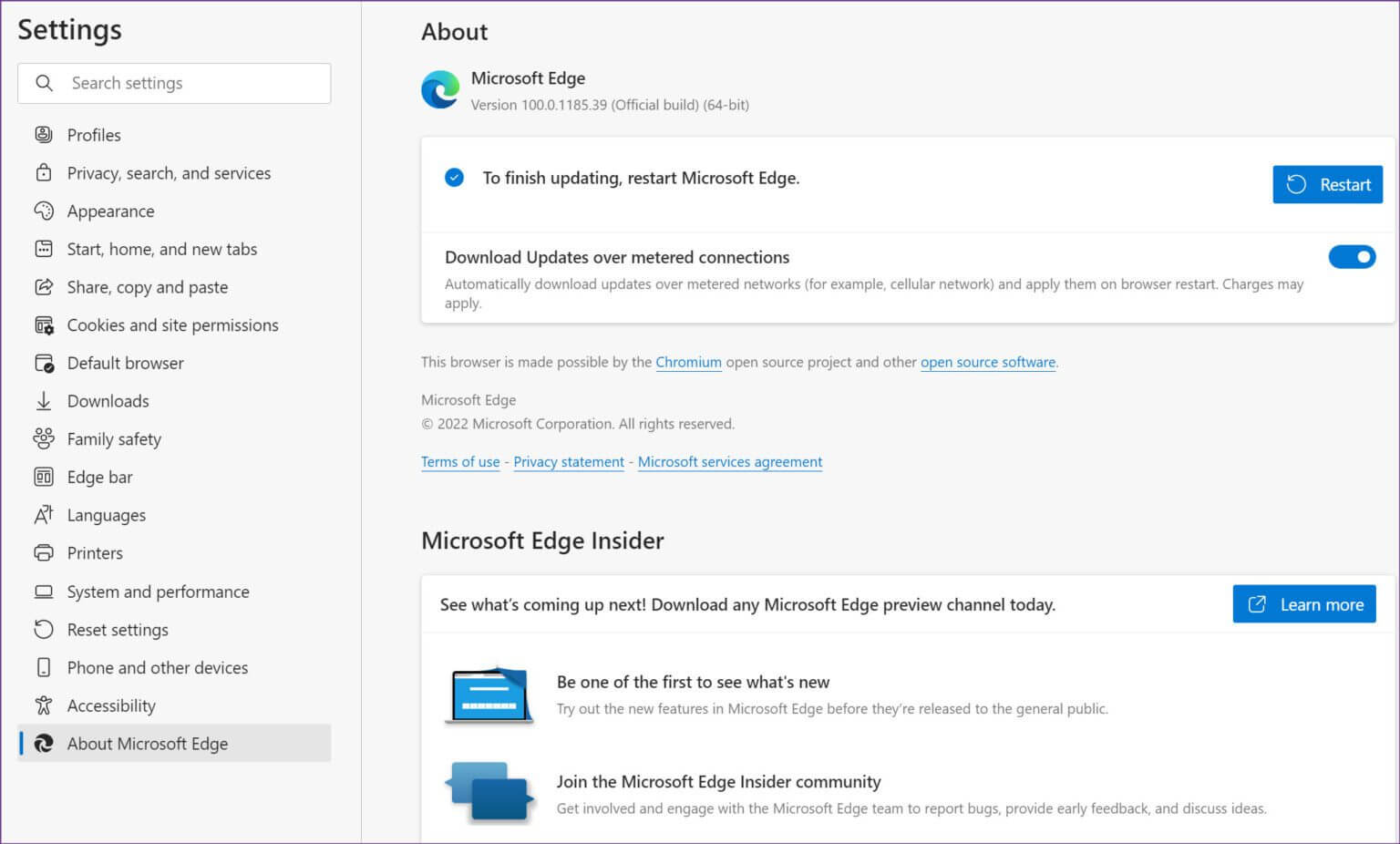Click 'Join the Microsoft Edge Insider community'

click(718, 782)
